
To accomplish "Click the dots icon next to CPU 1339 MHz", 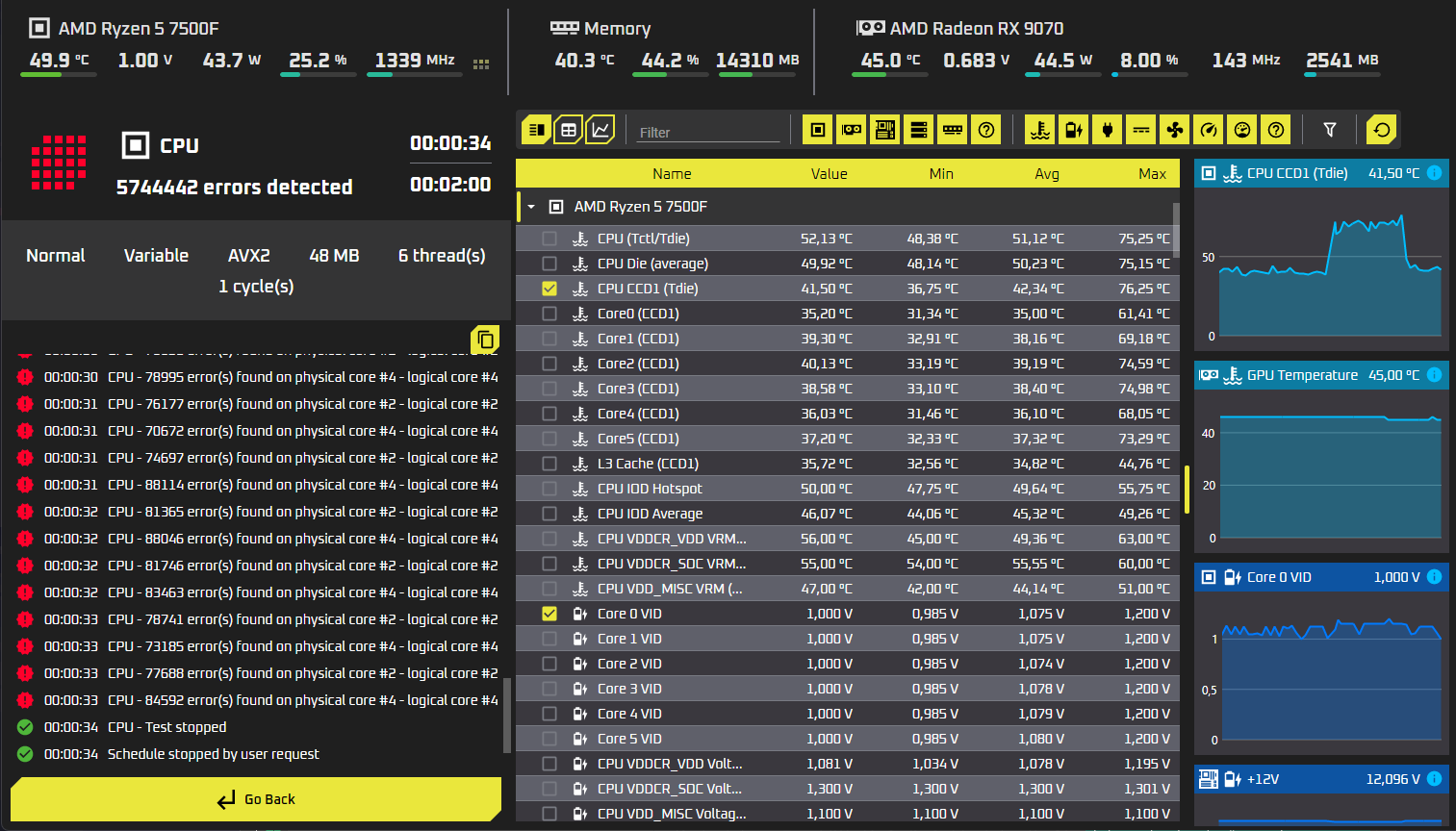I will click(x=481, y=64).
